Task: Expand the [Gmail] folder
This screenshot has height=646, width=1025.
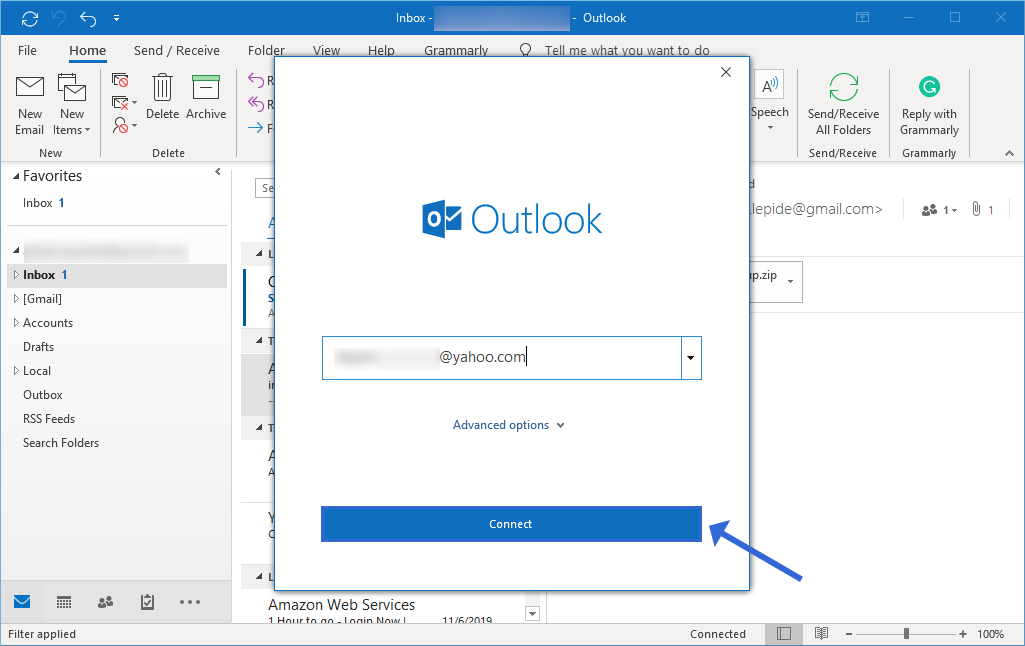Action: (16, 299)
